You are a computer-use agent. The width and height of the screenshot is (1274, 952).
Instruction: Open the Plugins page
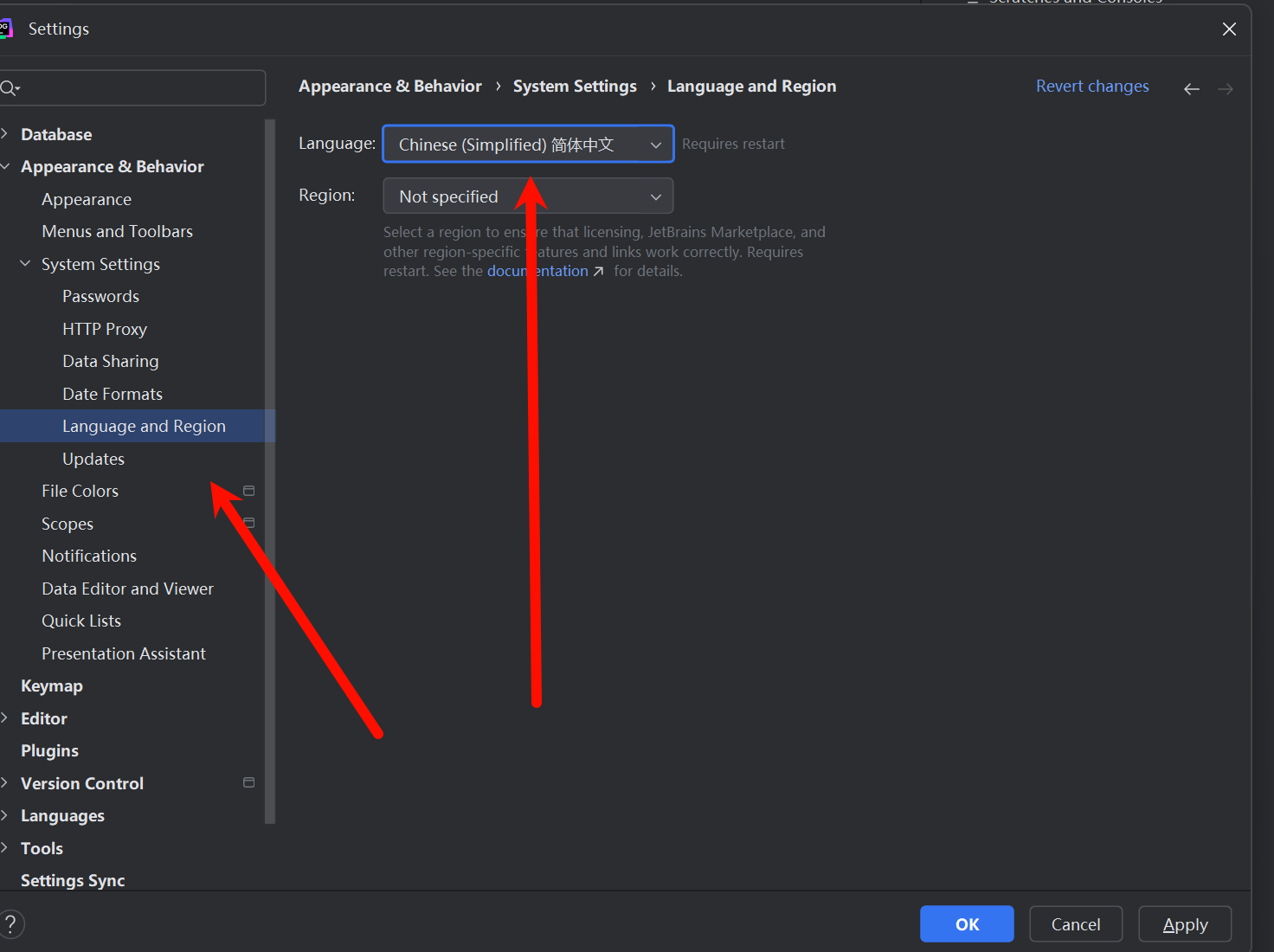point(49,750)
